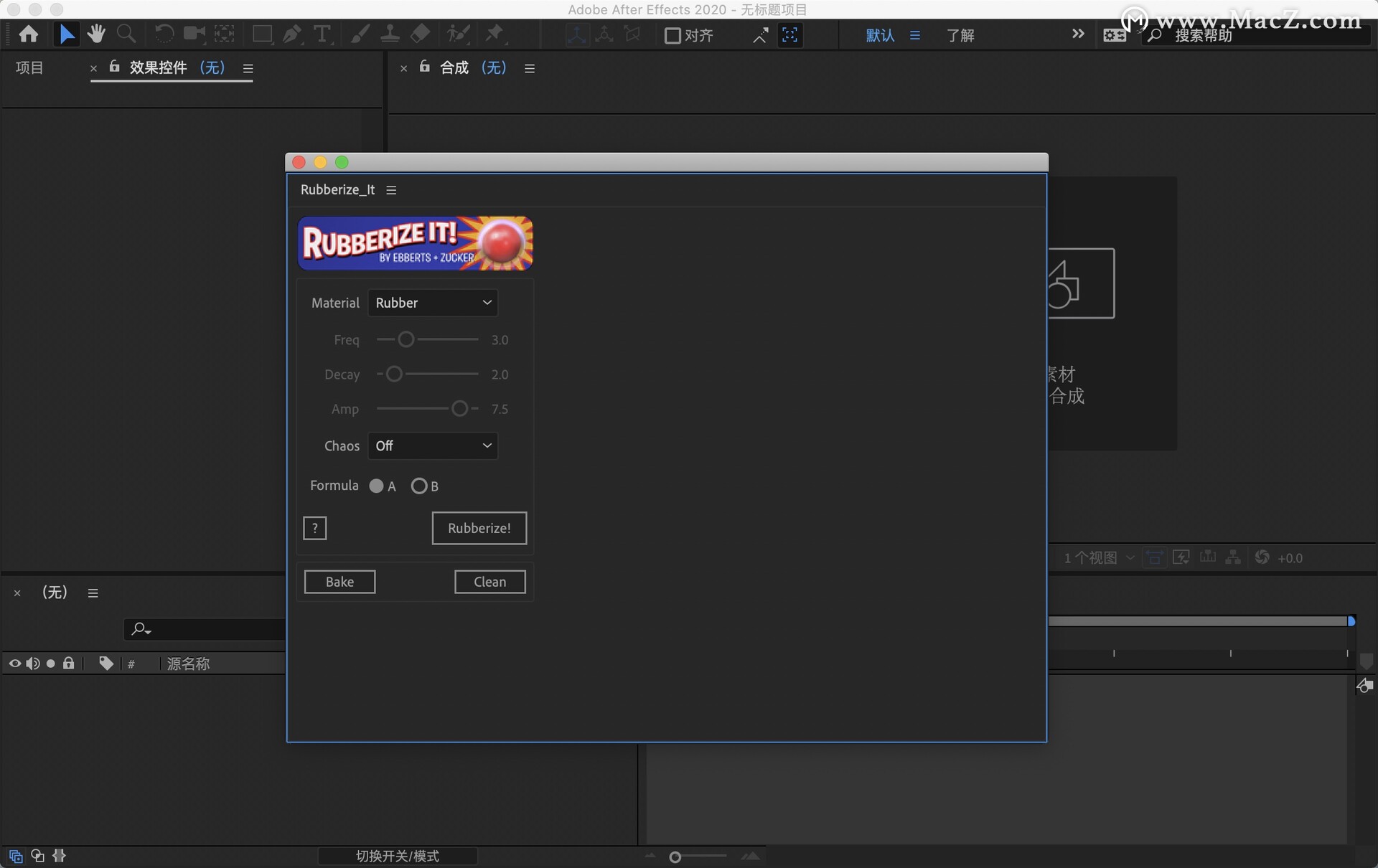Open the timeline (无) panel menu
This screenshot has height=868, width=1378.
(93, 593)
